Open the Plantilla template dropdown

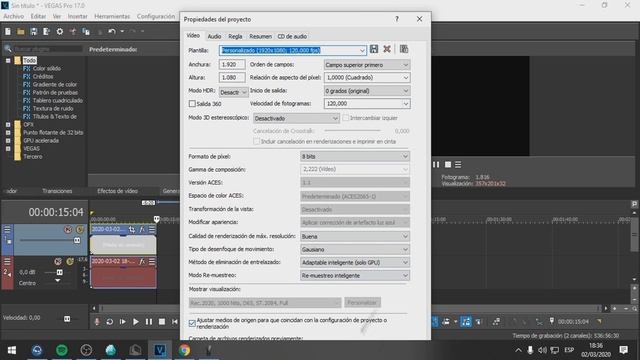pos(362,50)
